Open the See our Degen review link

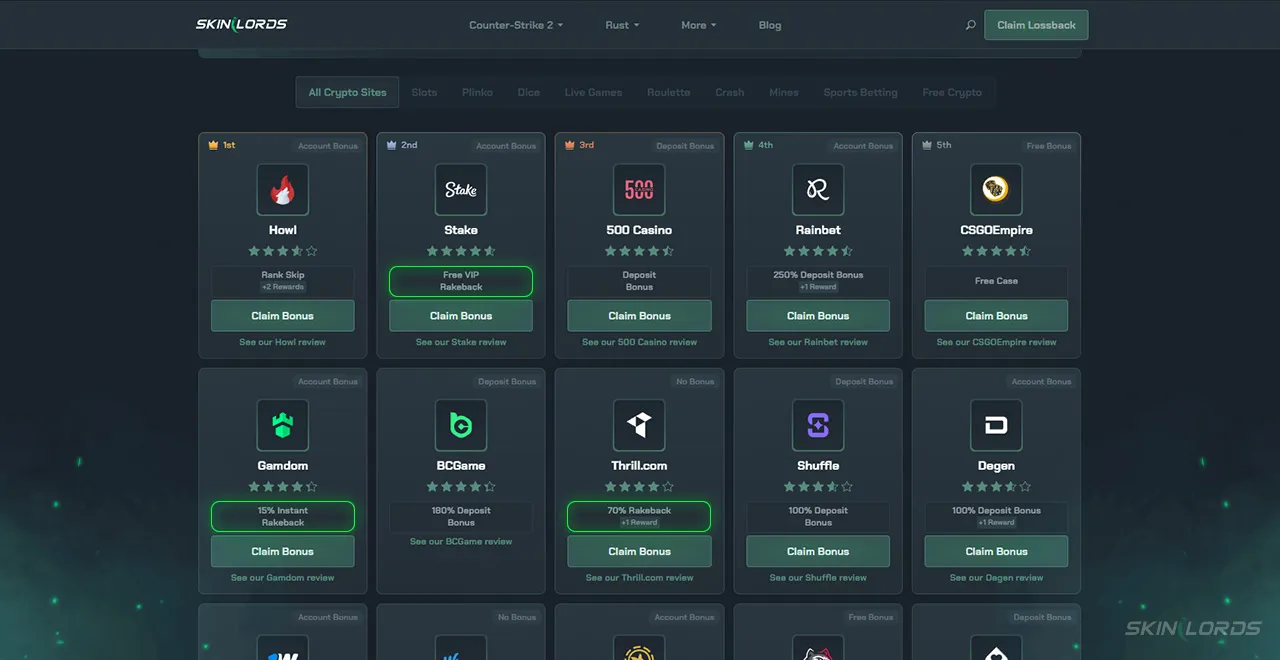996,578
